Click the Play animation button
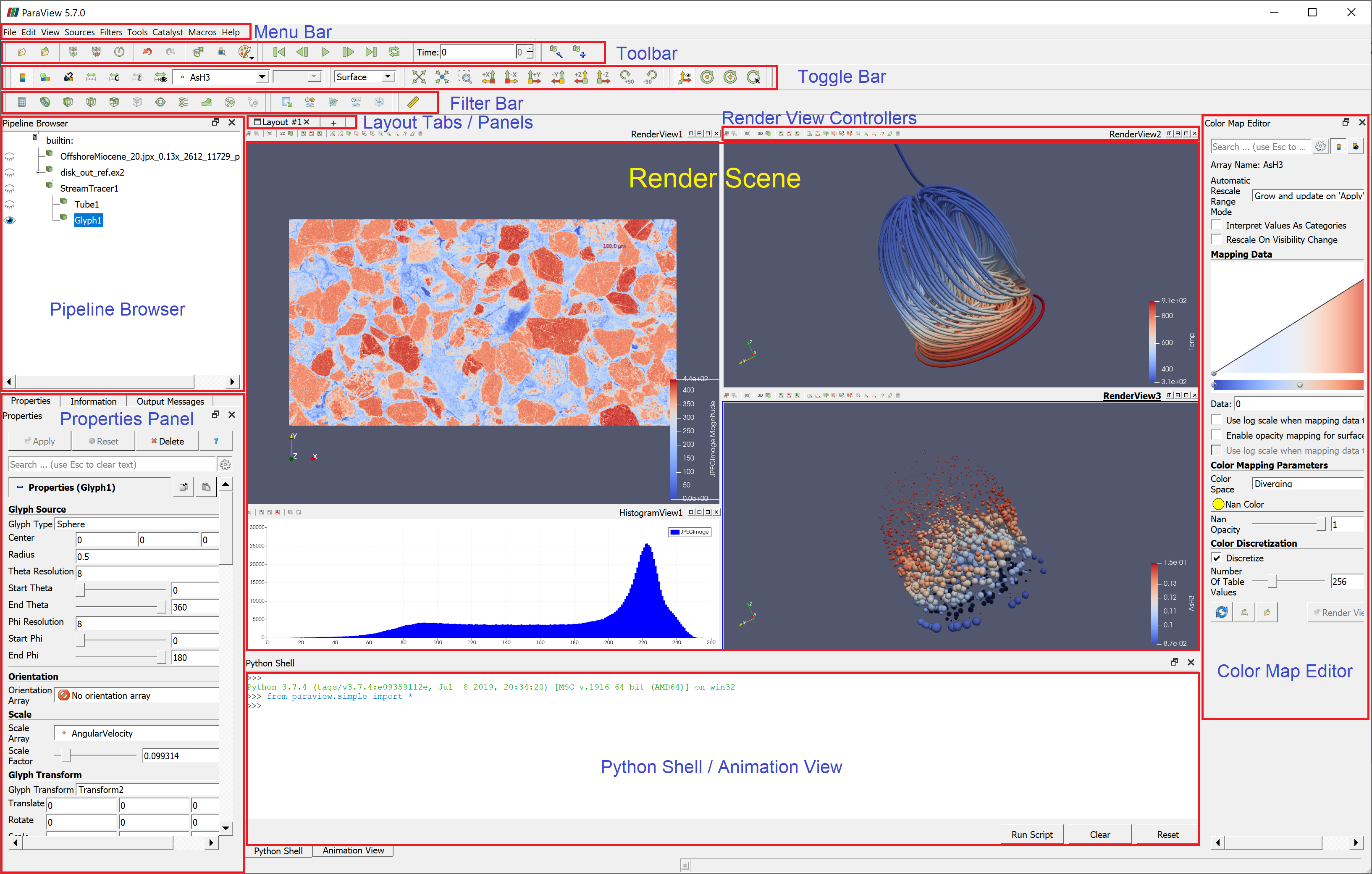Viewport: 1372px width, 874px height. coord(325,52)
